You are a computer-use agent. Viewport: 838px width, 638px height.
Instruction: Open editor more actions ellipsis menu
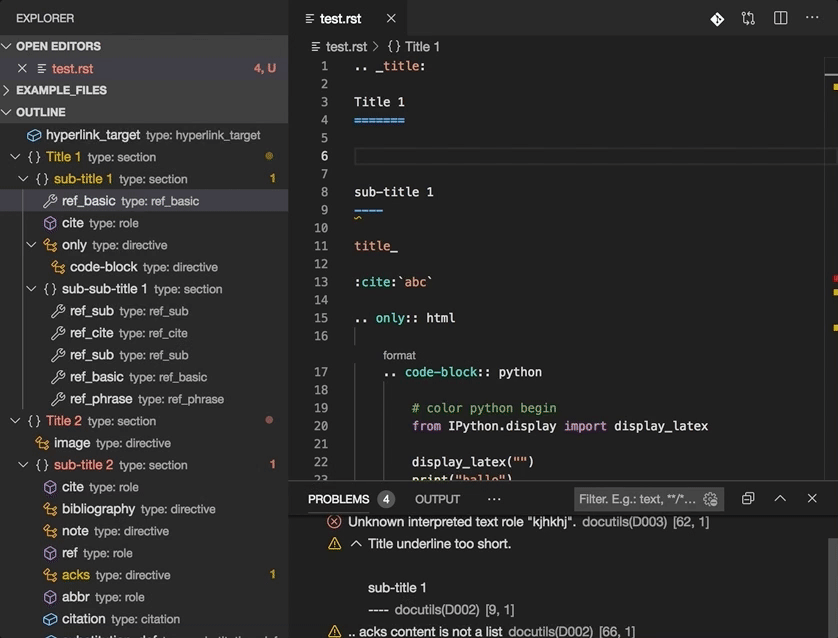pyautogui.click(x=812, y=18)
